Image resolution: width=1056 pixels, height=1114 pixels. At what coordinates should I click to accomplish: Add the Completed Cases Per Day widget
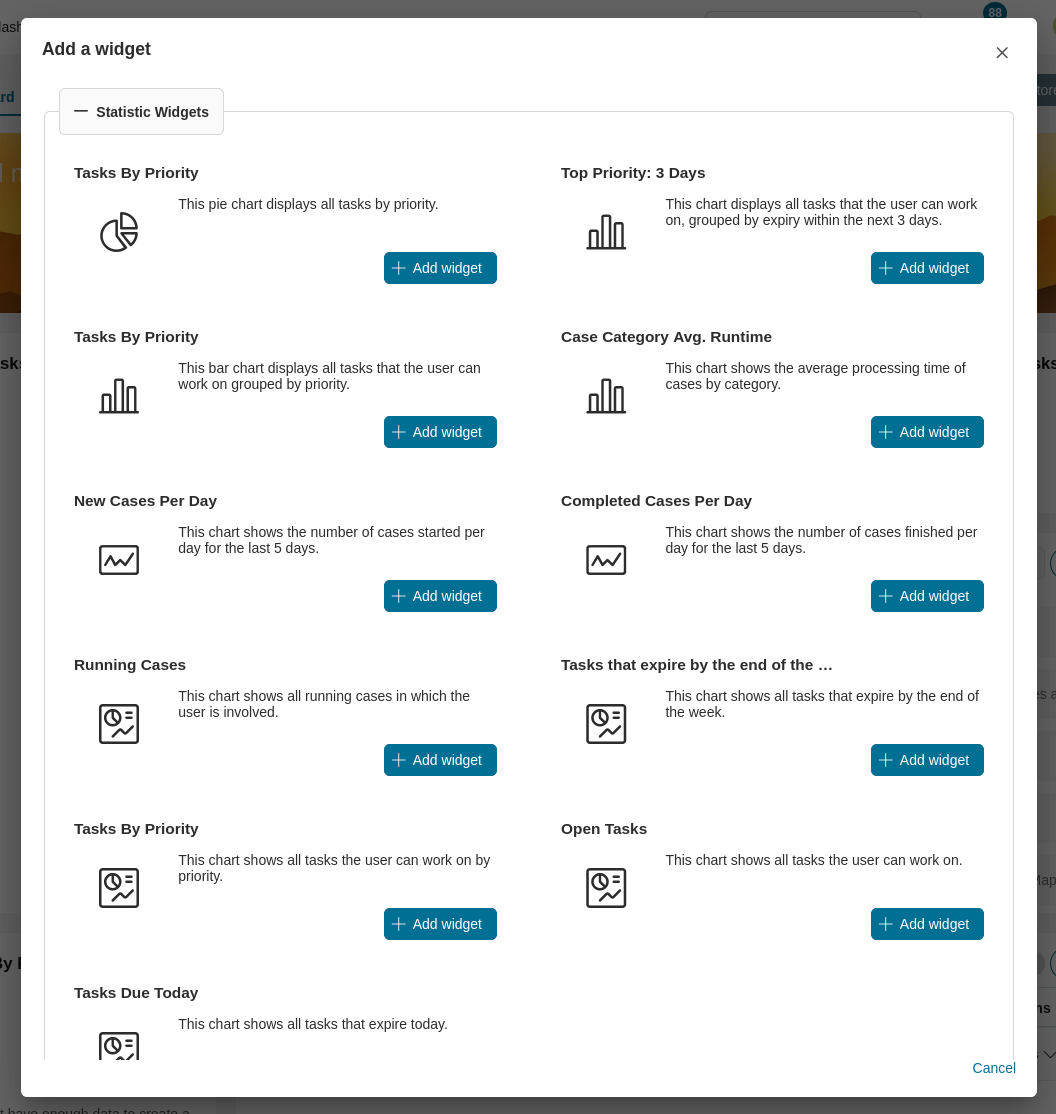point(927,596)
